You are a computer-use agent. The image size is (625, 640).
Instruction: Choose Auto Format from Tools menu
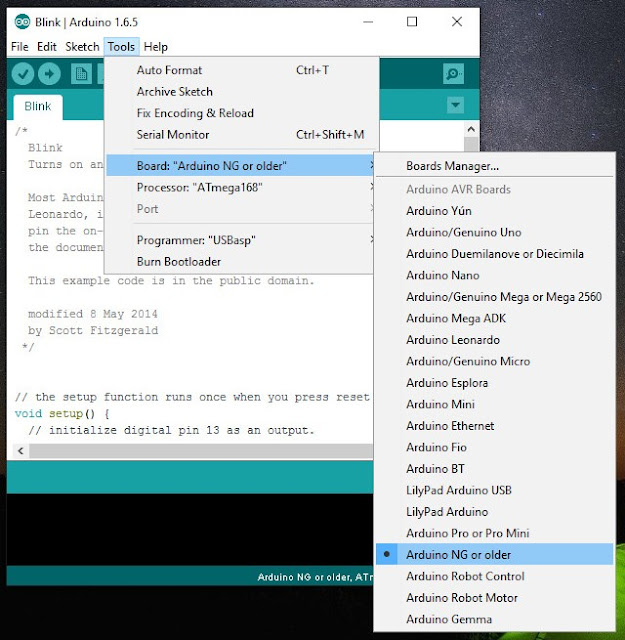(241, 70)
